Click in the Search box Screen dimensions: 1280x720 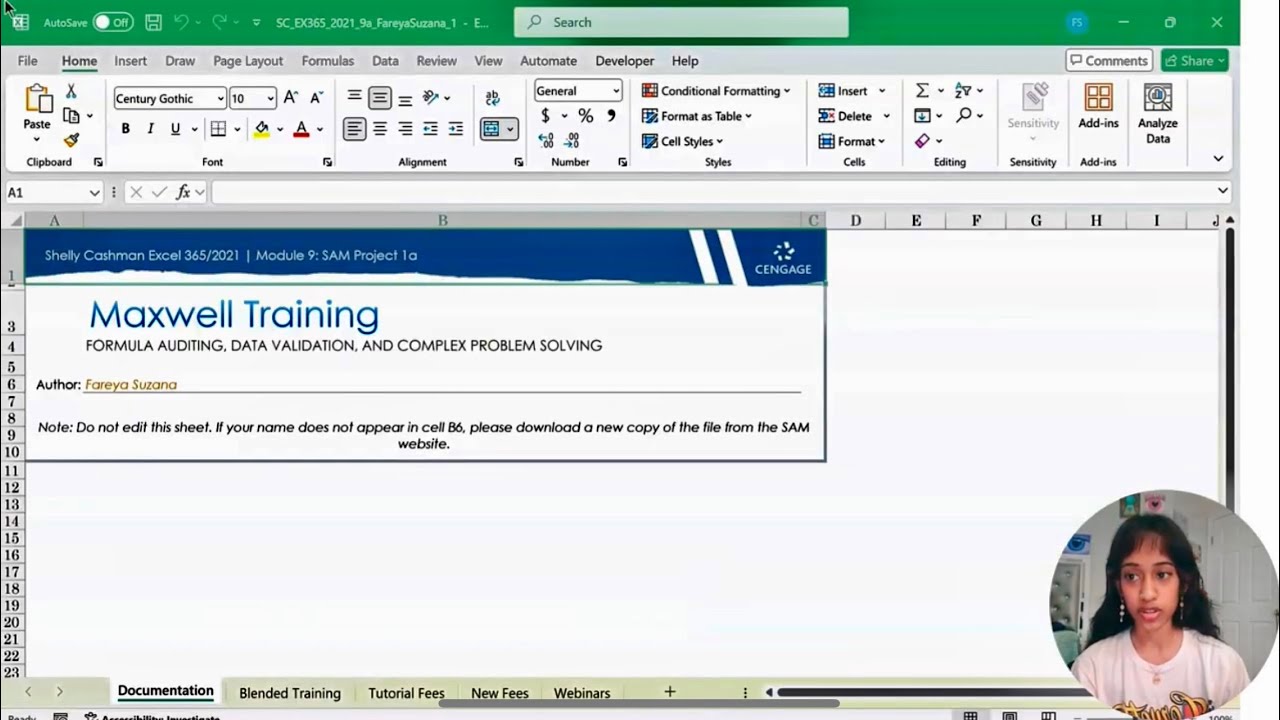[681, 22]
